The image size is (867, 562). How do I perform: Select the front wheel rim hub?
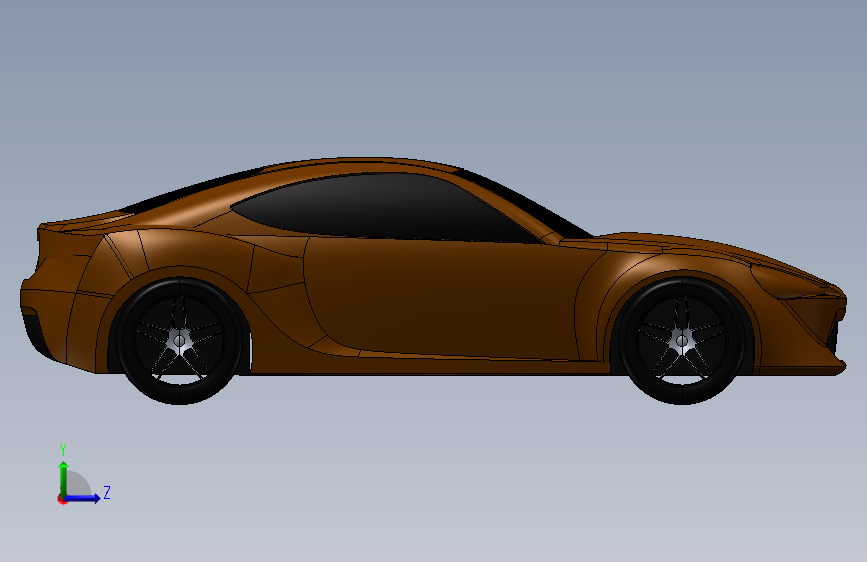pos(682,340)
